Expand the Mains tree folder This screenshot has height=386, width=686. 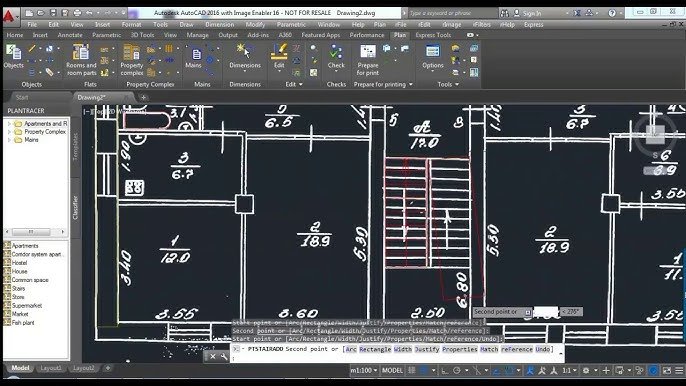9,140
